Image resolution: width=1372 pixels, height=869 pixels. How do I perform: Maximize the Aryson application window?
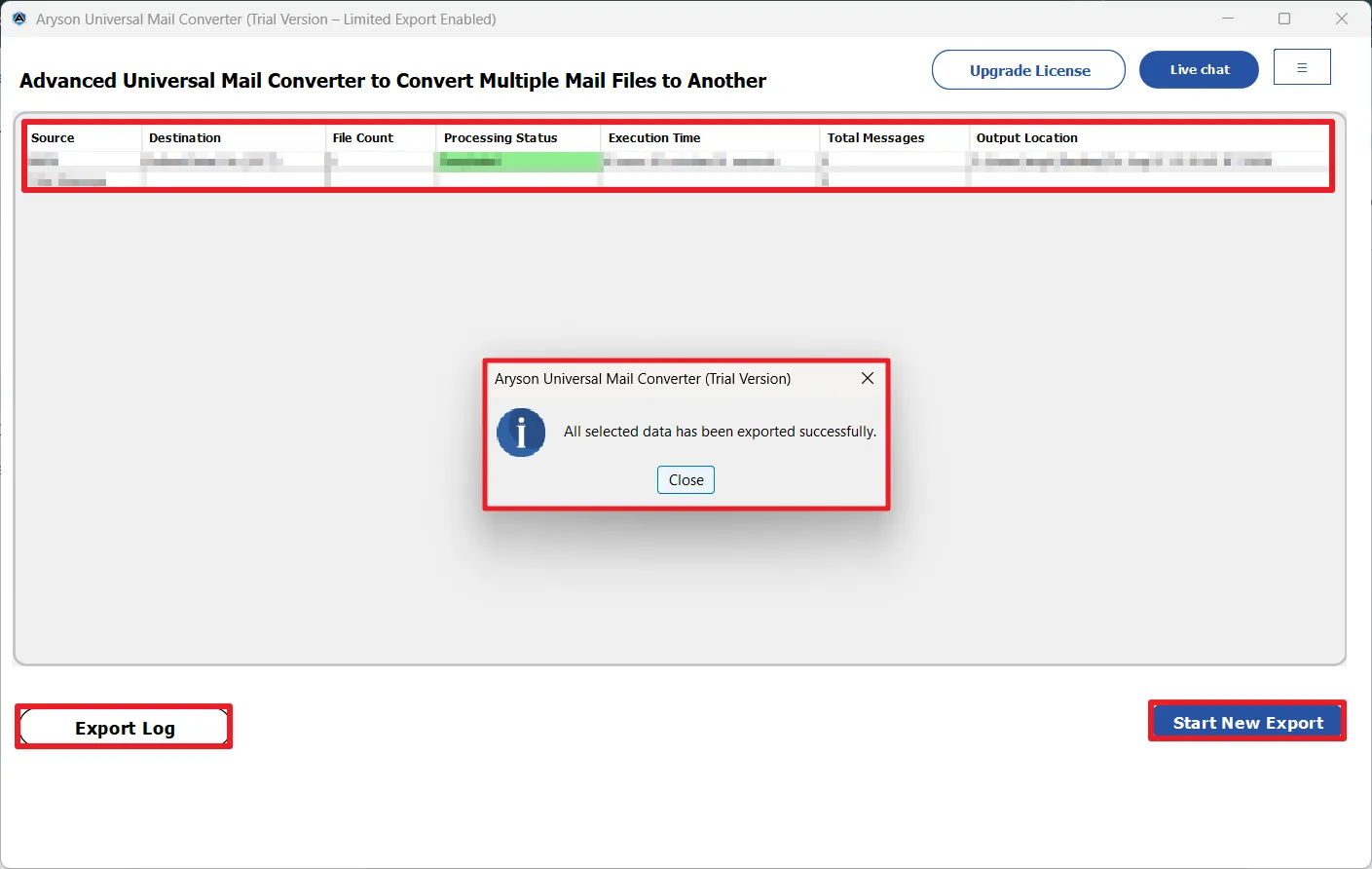click(1284, 19)
